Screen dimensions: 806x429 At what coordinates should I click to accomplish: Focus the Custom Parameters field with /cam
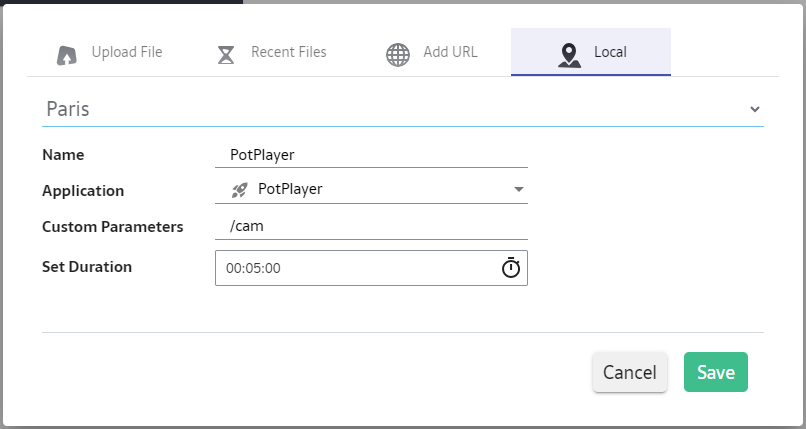[x=370, y=227]
